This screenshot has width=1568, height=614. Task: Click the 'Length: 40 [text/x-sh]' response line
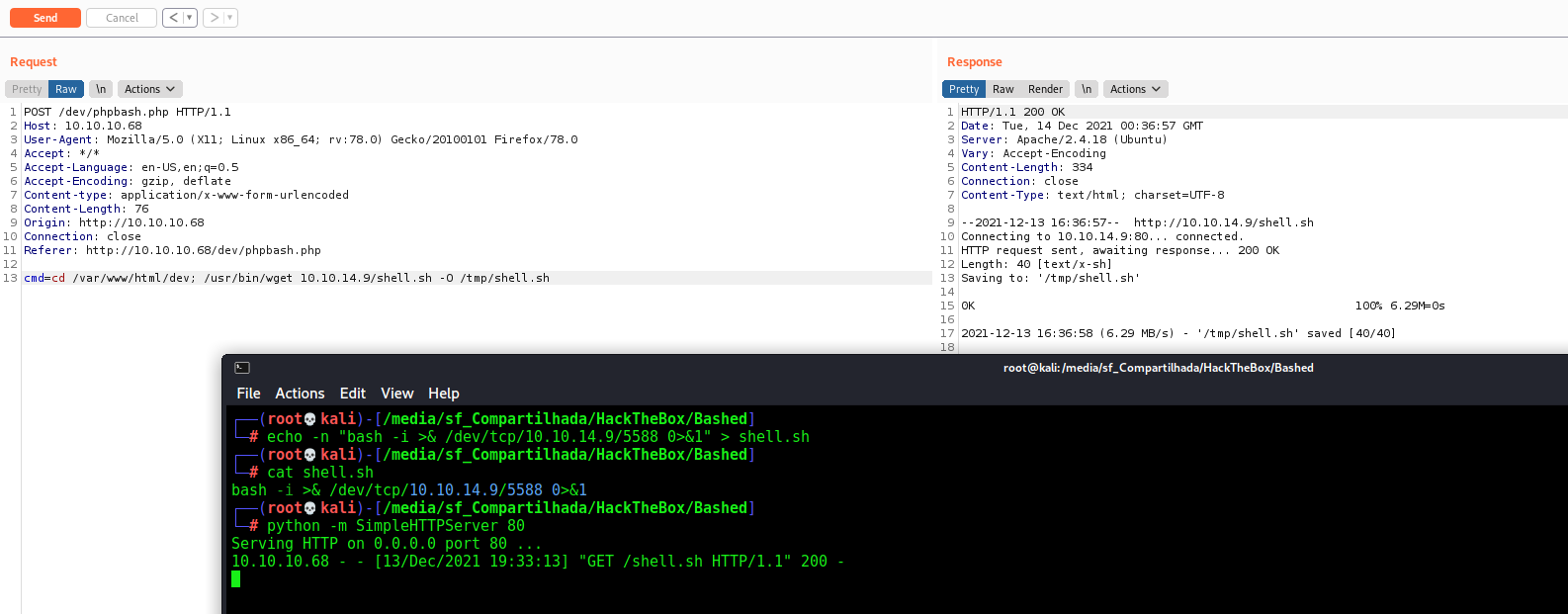pyautogui.click(x=1036, y=264)
